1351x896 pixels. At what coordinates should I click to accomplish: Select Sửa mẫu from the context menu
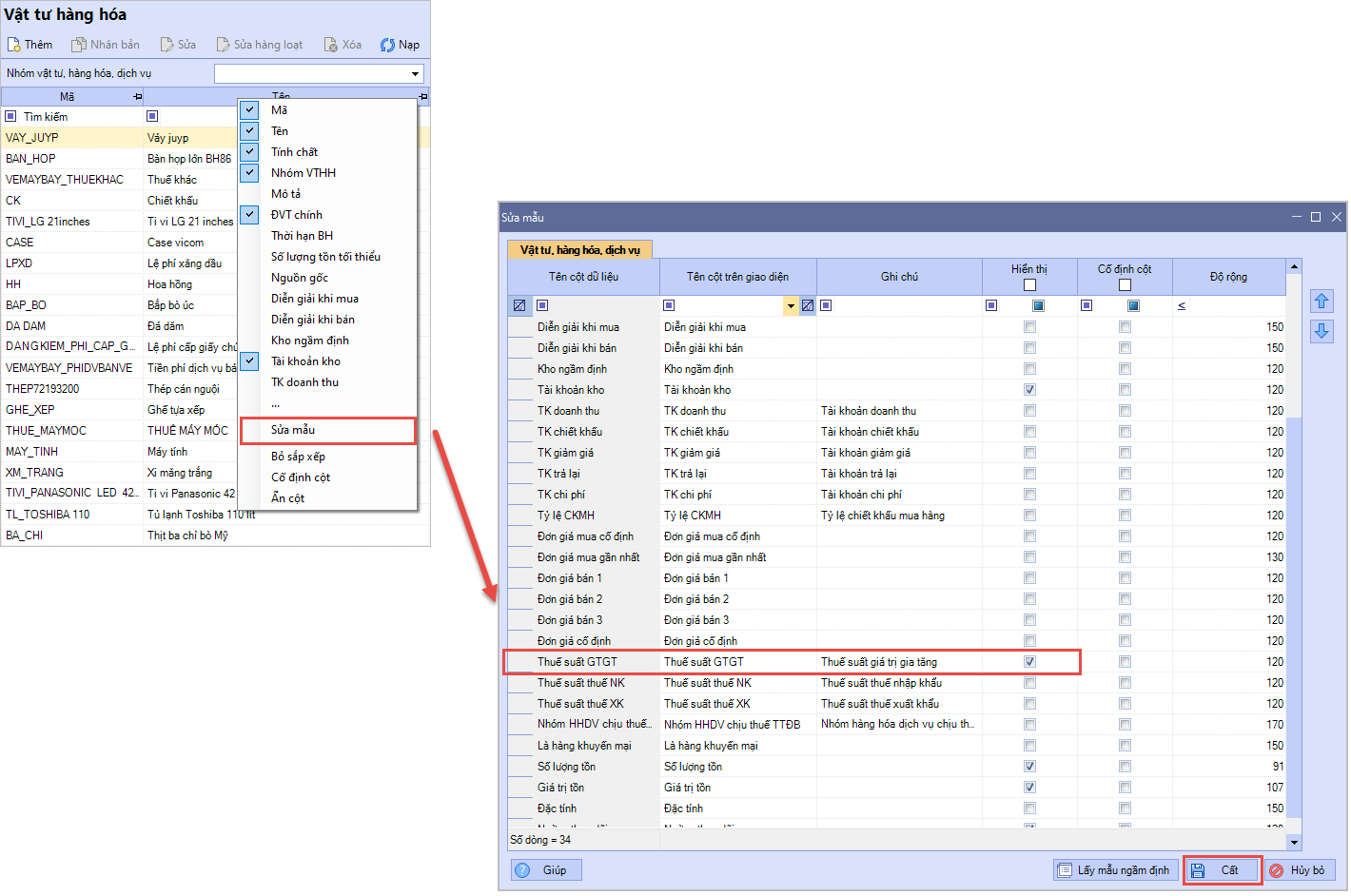293,430
